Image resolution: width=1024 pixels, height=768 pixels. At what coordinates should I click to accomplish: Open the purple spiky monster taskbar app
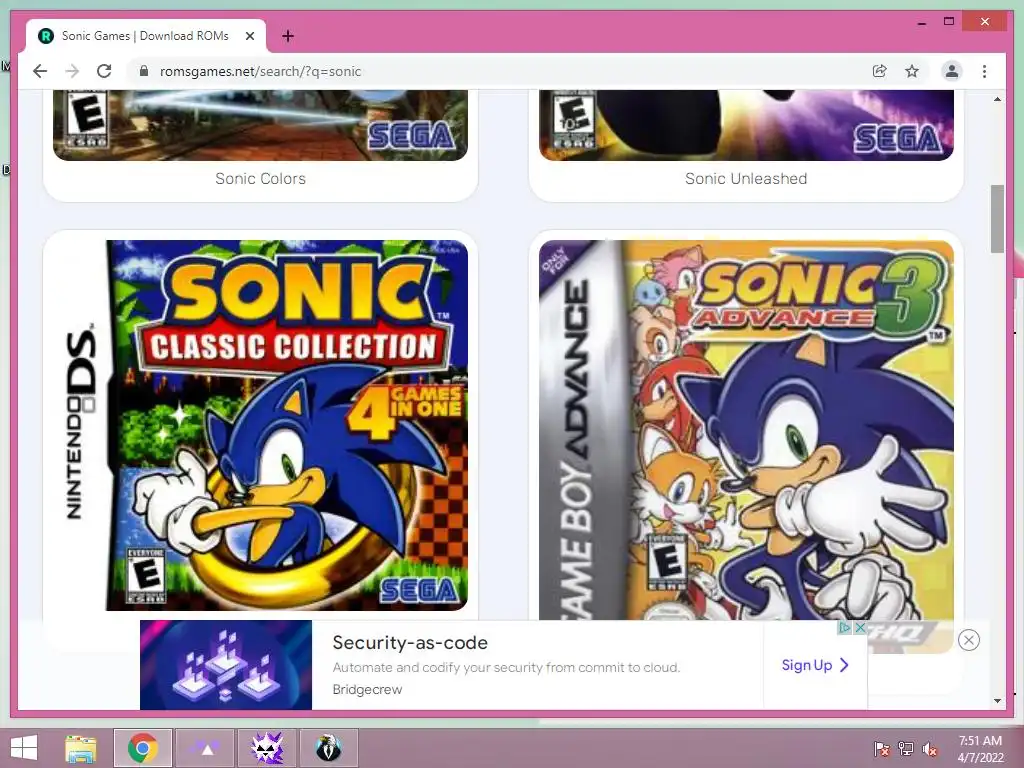click(x=267, y=748)
